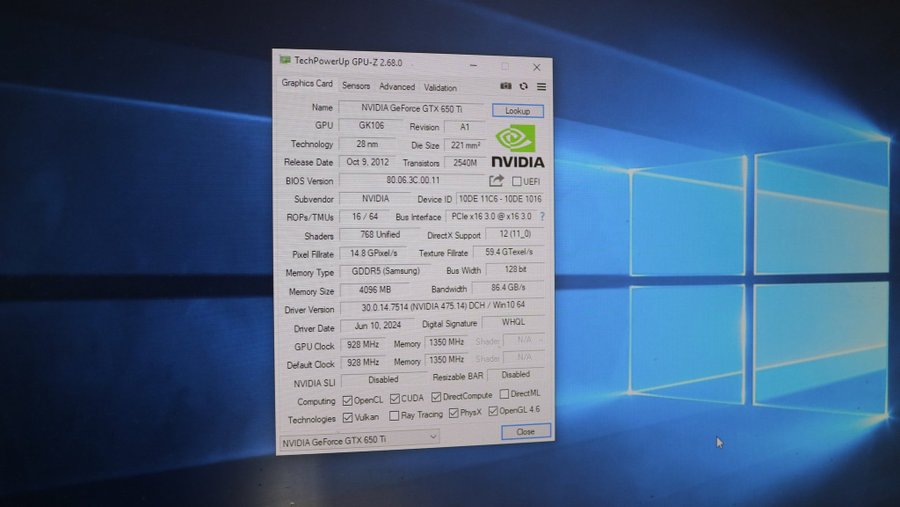The image size is (900, 507).
Task: Click the Default Clock row Memory 1350 MHz field
Action: tap(446, 359)
